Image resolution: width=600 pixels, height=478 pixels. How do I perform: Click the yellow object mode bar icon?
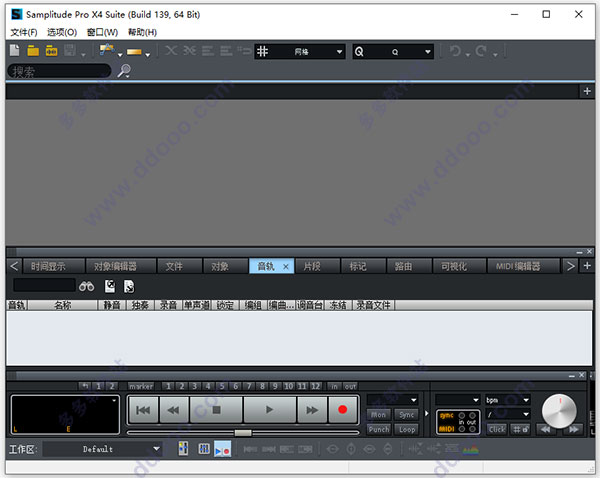tap(134, 52)
